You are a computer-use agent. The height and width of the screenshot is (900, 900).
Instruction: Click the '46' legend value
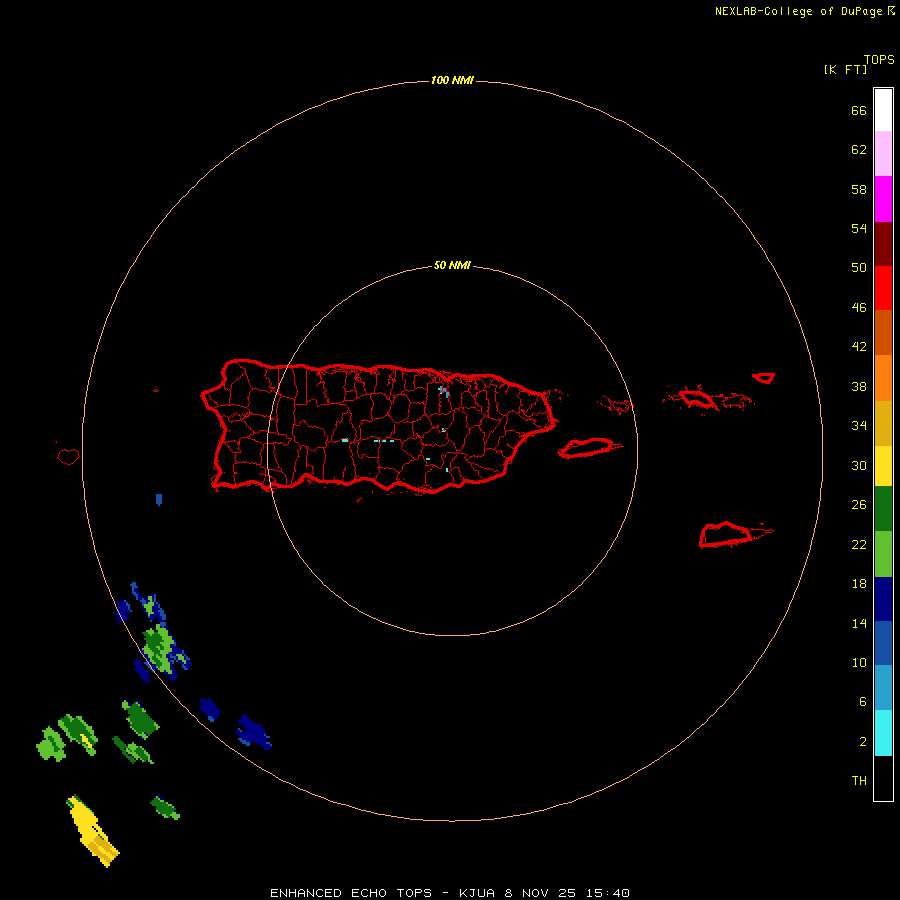click(859, 308)
